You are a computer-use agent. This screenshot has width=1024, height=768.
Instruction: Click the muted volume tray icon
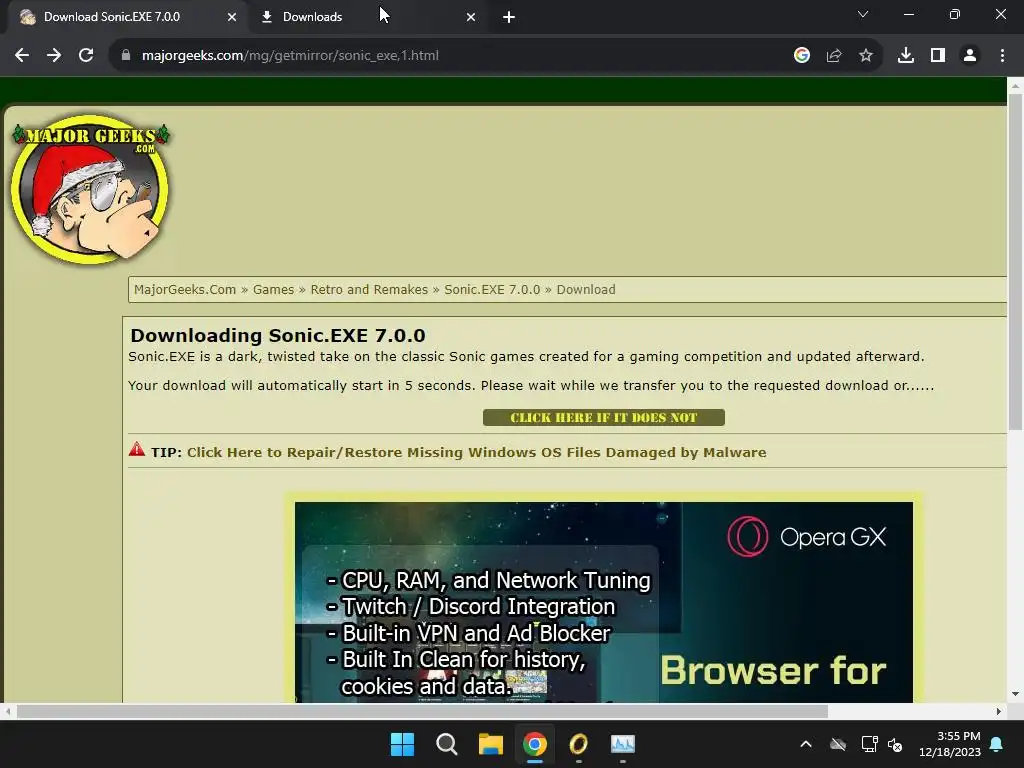click(895, 744)
